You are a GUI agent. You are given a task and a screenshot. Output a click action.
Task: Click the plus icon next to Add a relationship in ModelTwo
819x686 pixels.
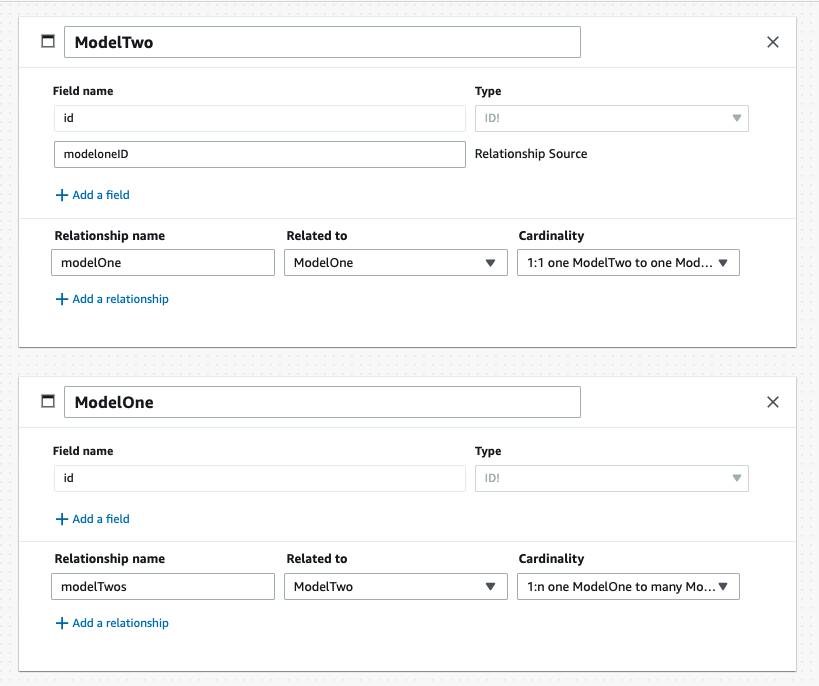pyautogui.click(x=61, y=299)
